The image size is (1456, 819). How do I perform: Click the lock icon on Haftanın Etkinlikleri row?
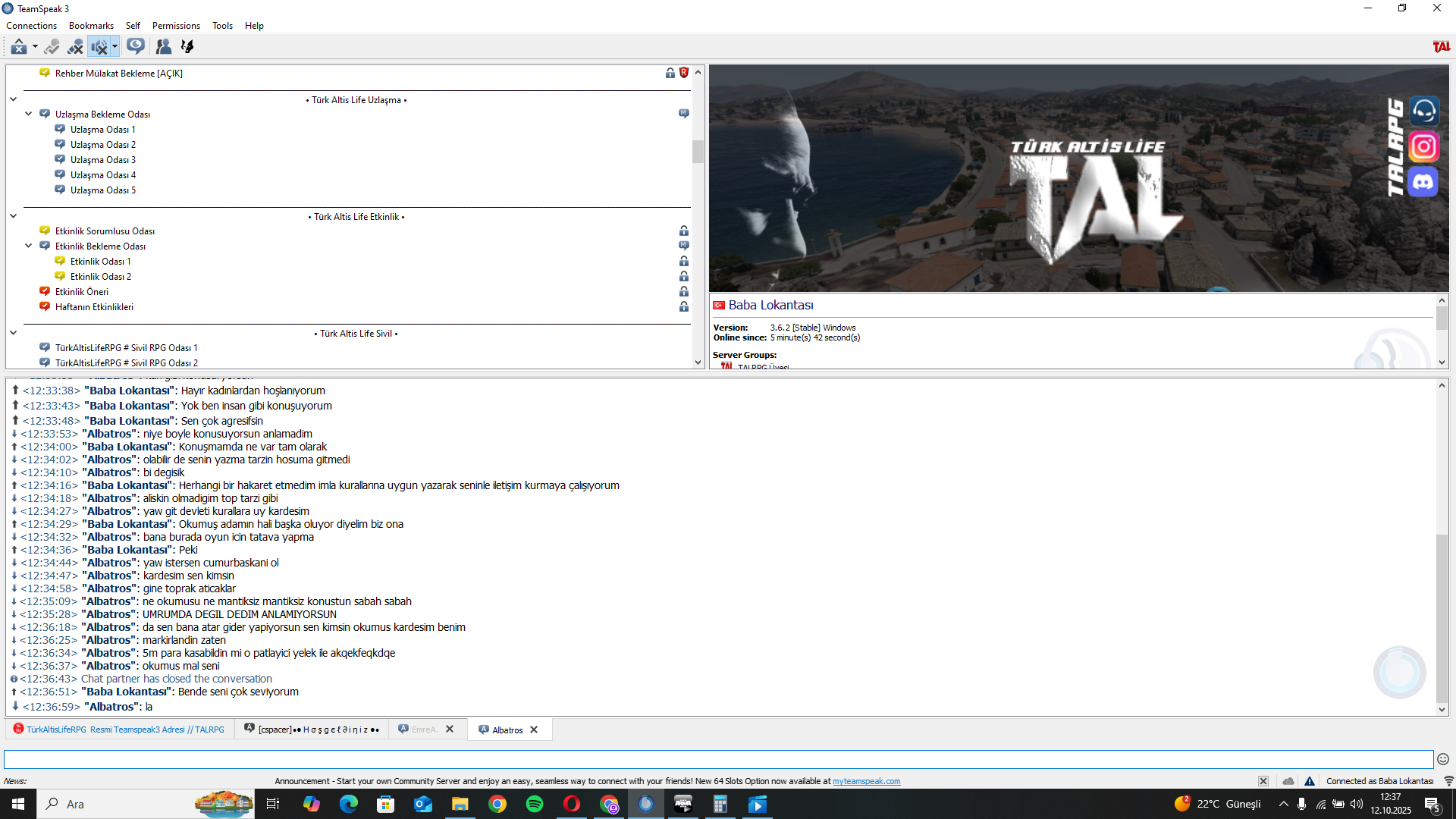[684, 306]
